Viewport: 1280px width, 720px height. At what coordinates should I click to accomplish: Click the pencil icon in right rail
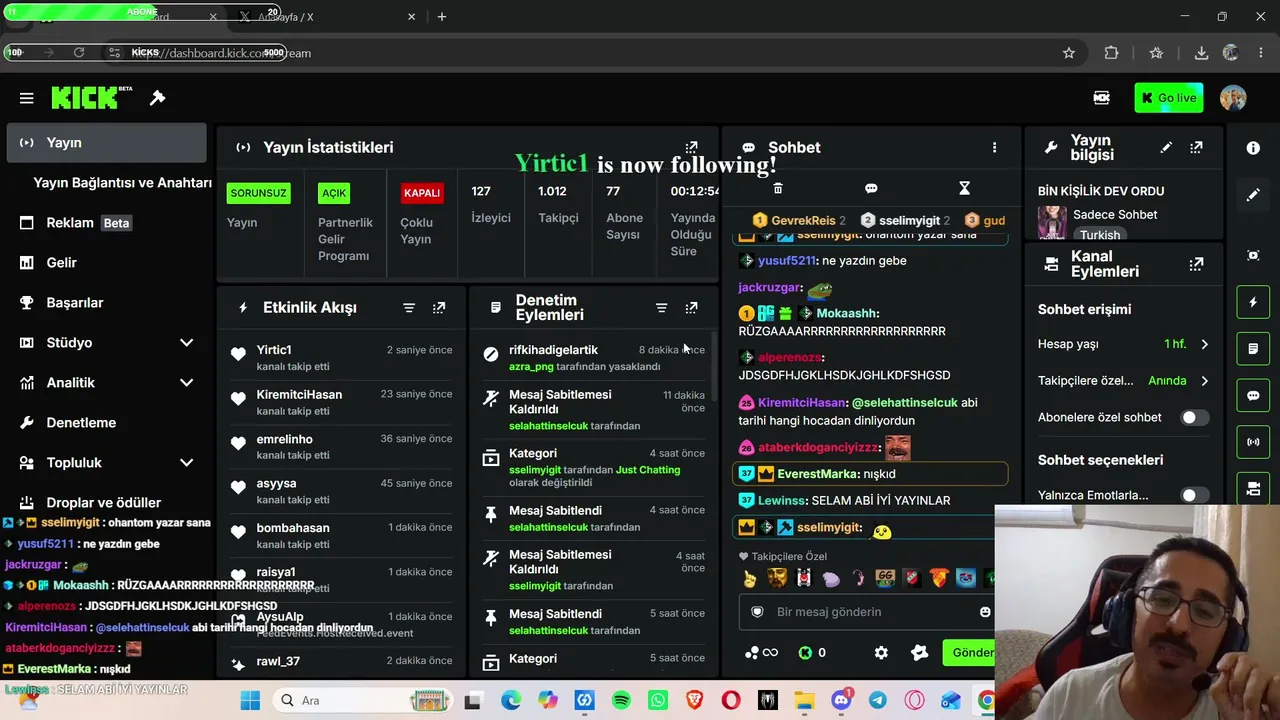pos(1253,195)
